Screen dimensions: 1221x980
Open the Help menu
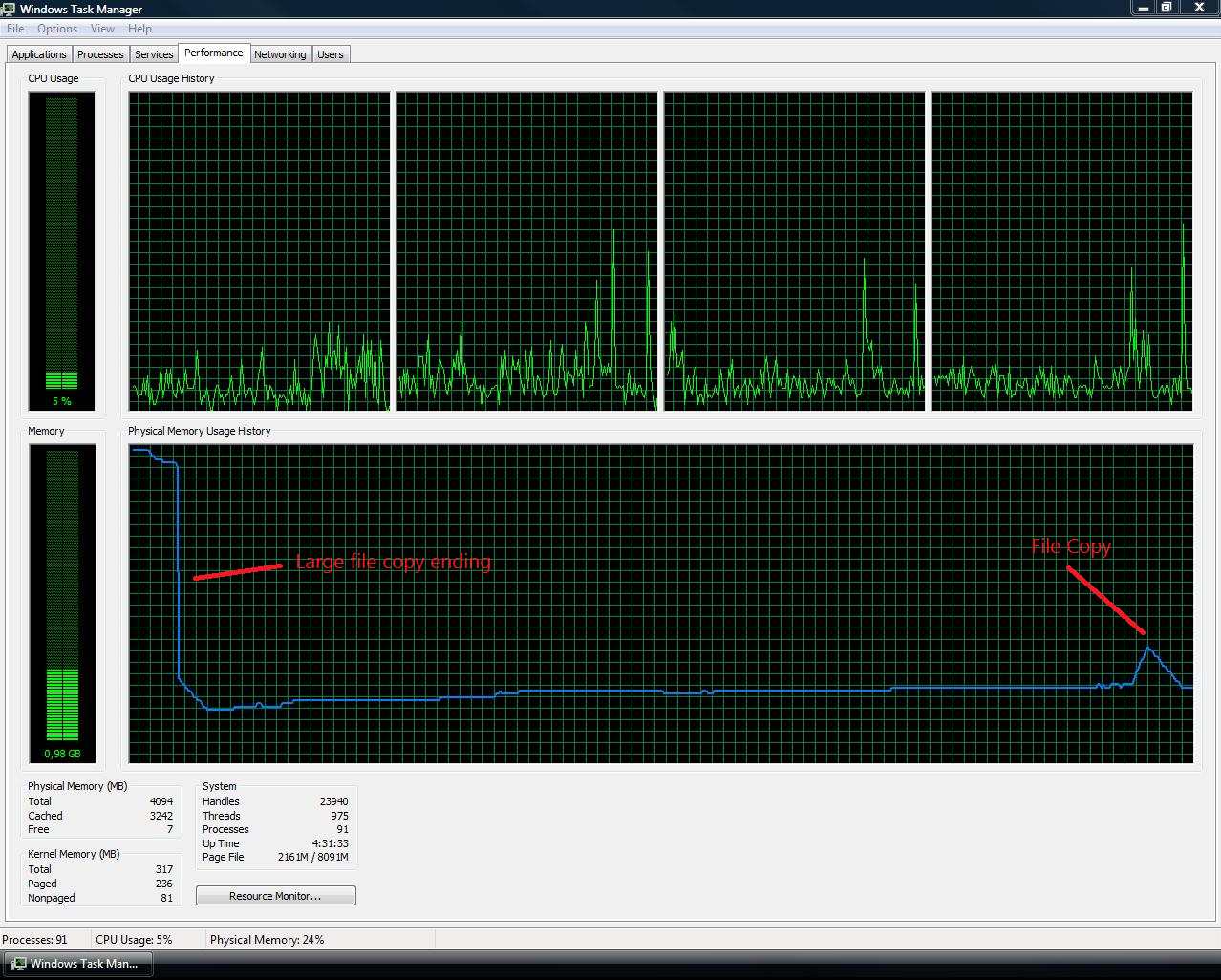point(139,29)
